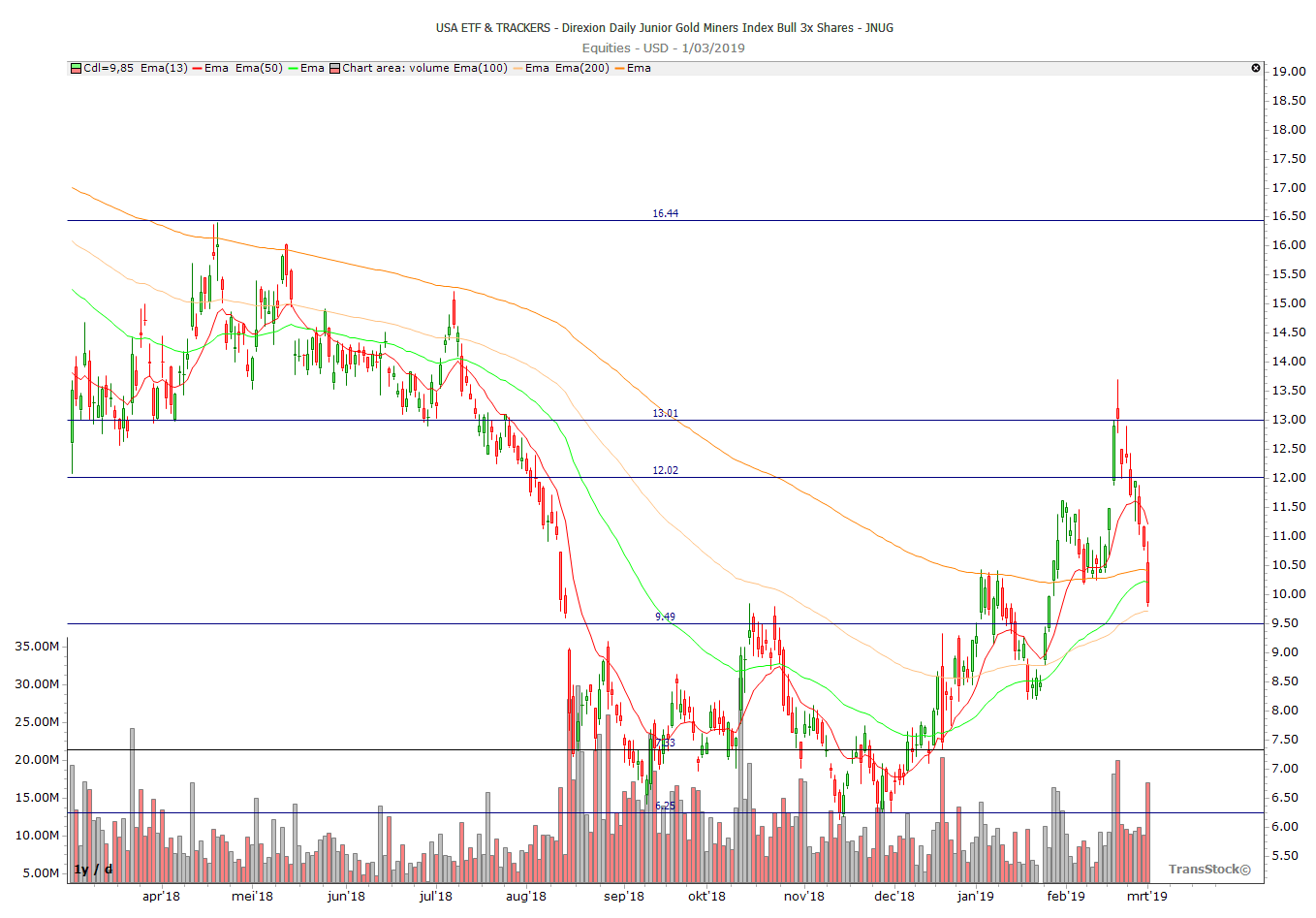1316x918 pixels.
Task: Click the 9.49 horizontal level label
Action: click(665, 617)
